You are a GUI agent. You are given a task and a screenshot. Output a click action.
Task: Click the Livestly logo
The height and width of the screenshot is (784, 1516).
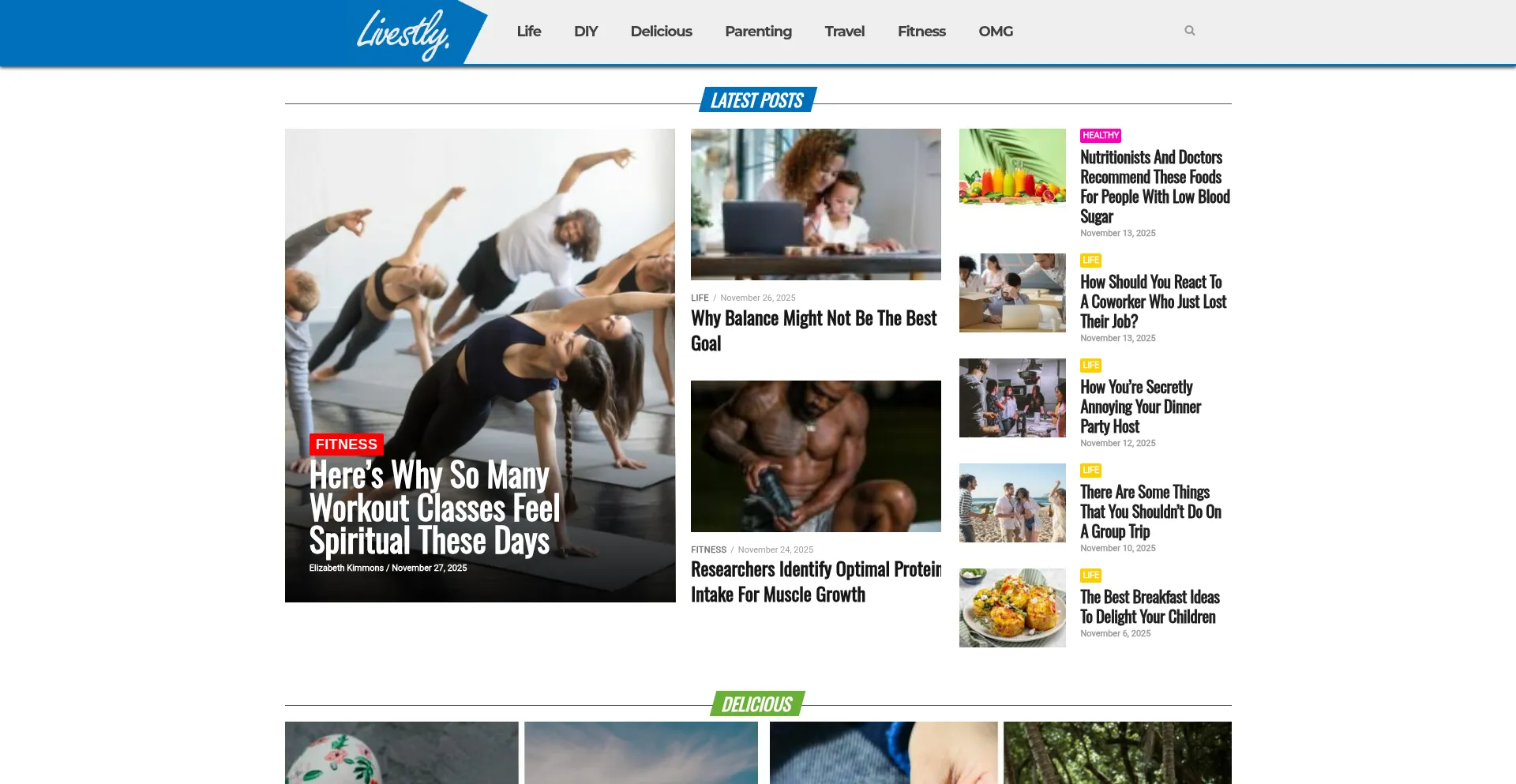403,34
